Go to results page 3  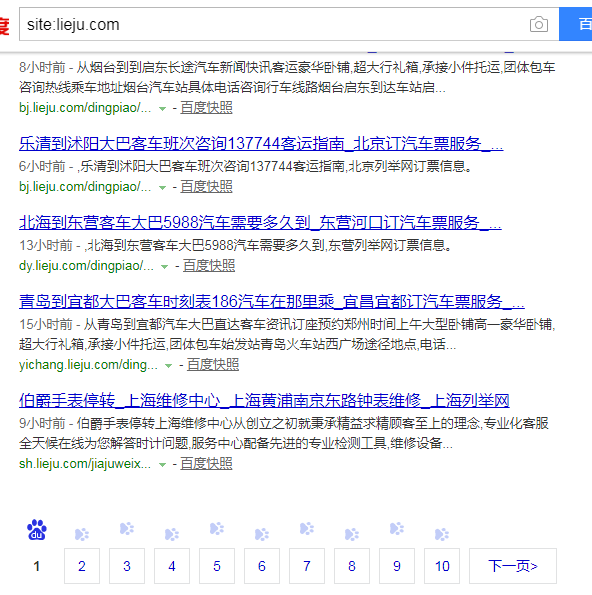click(127, 566)
